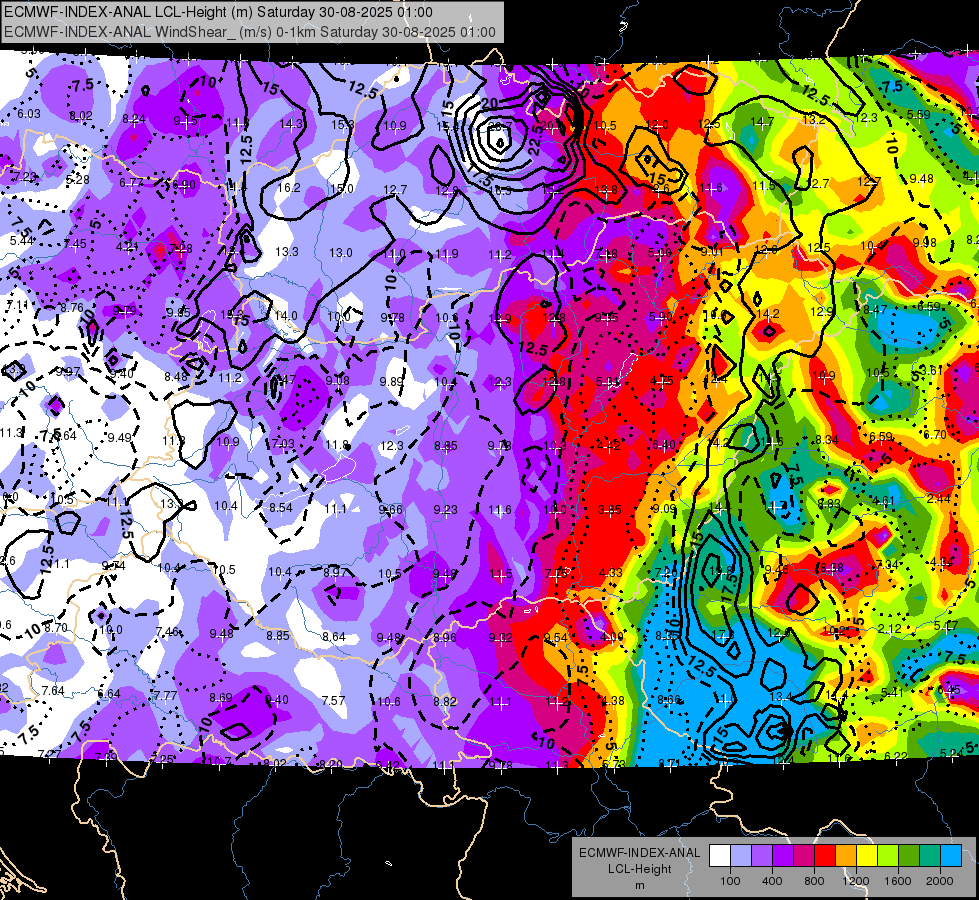
Task: Click the '7.20' wind shear value
Action: pyautogui.click(x=666, y=573)
